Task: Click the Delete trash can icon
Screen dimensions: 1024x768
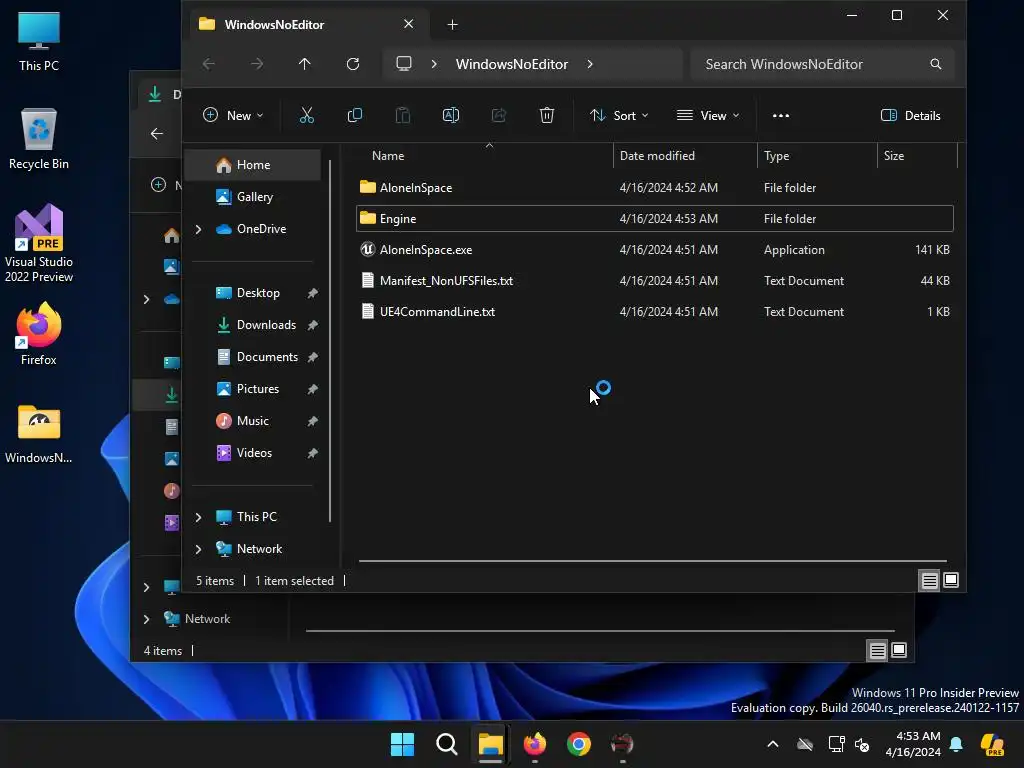Action: (x=547, y=116)
